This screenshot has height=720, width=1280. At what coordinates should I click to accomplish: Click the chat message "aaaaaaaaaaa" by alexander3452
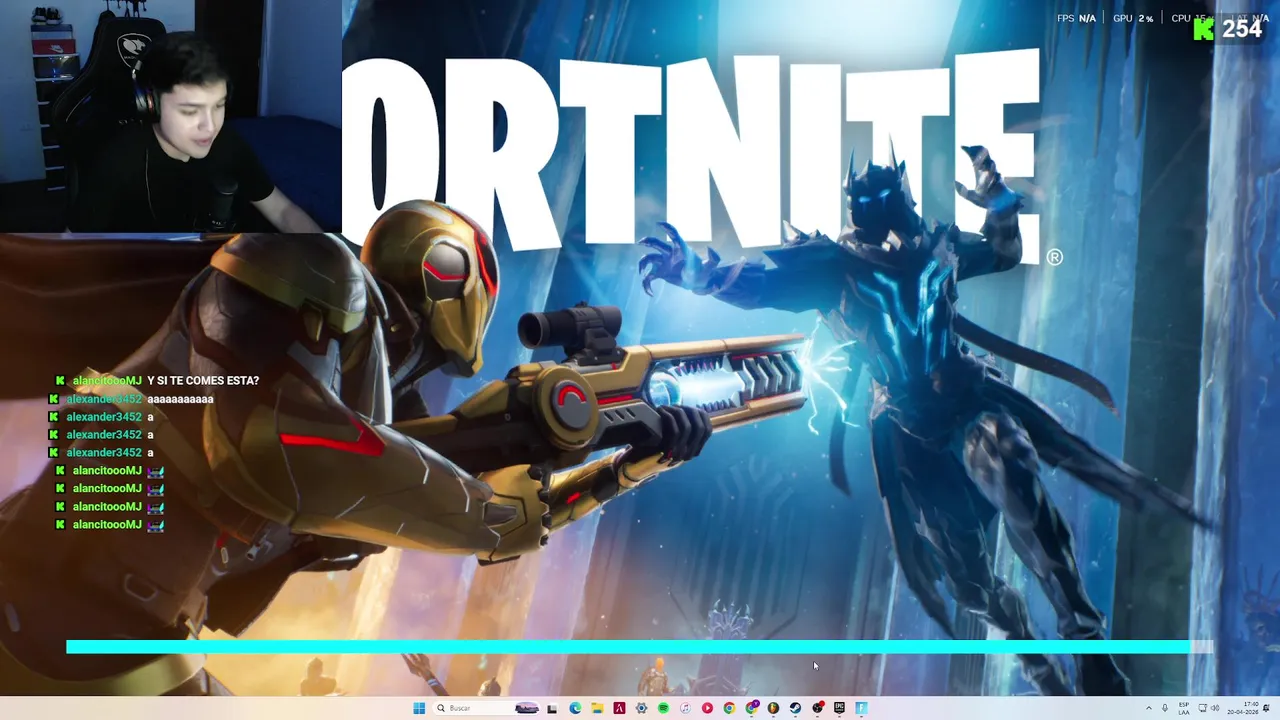point(180,399)
